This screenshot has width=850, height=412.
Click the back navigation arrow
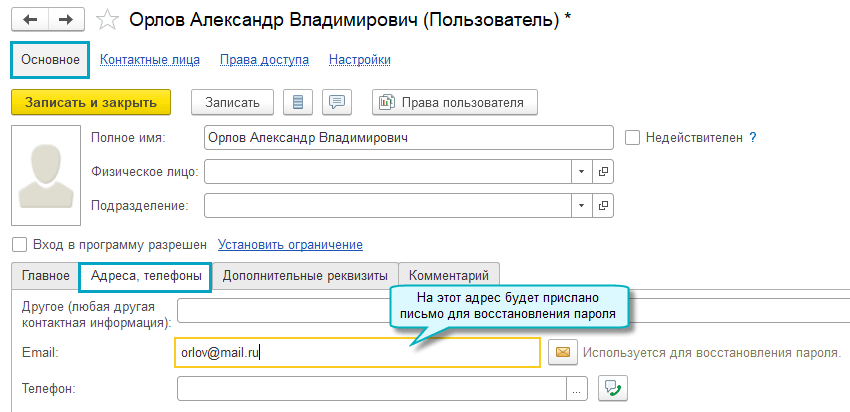point(30,20)
